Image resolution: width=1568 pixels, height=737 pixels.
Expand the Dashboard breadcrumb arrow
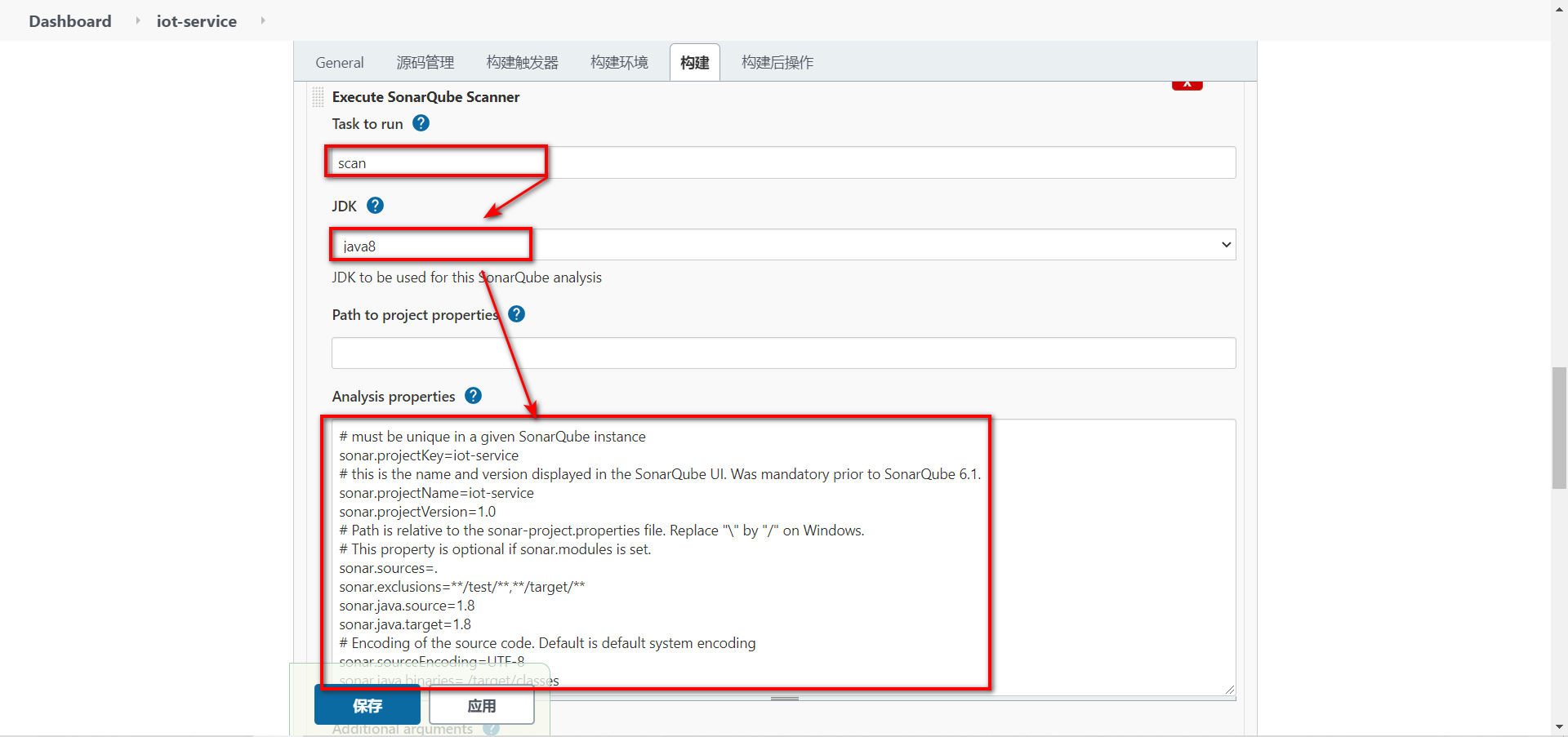[x=137, y=20]
